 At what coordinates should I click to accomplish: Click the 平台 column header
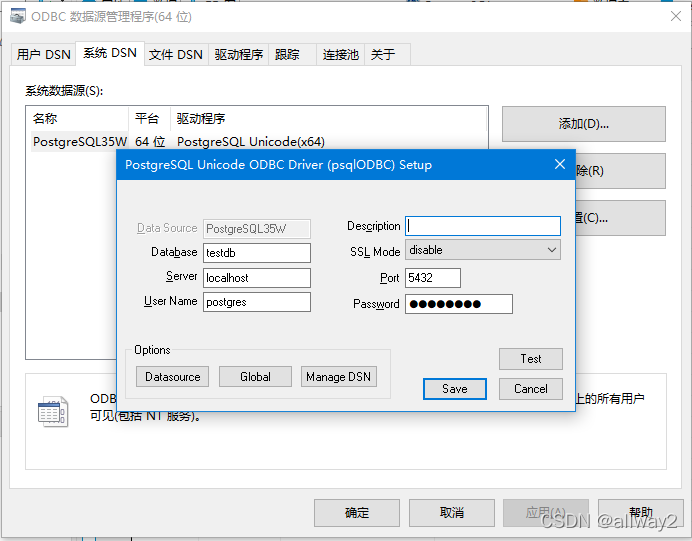pyautogui.click(x=149, y=118)
